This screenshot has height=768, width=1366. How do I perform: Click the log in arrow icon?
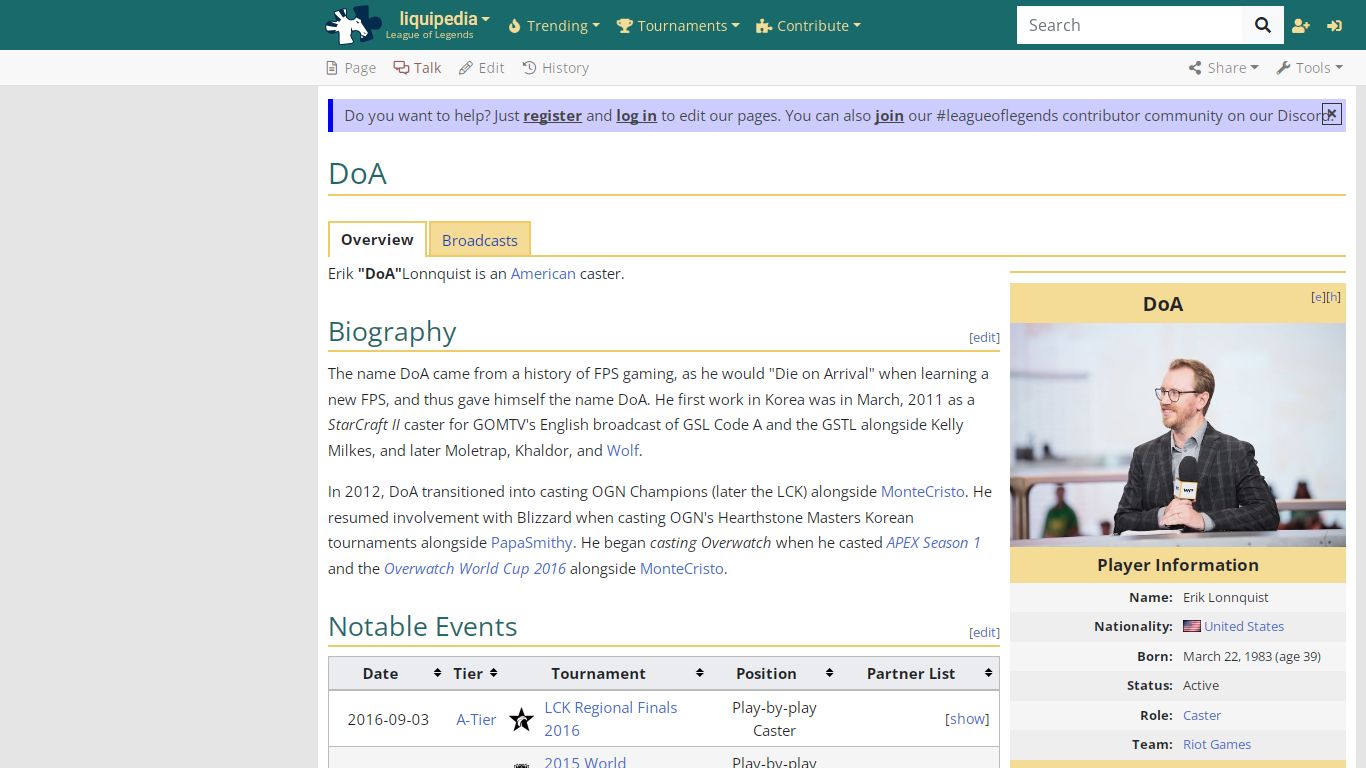coord(1334,26)
